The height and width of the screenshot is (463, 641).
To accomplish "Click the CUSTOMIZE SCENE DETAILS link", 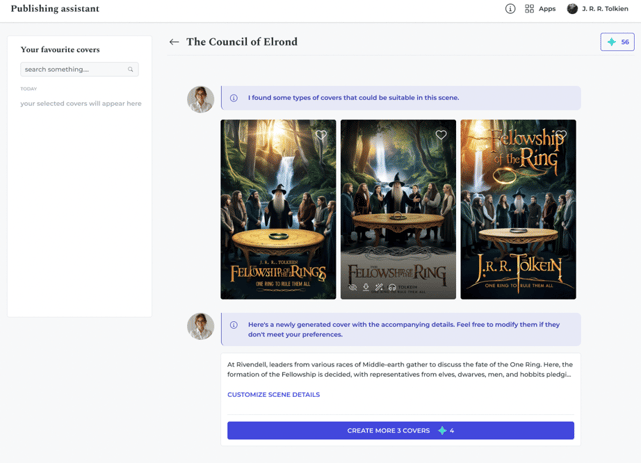I will pyautogui.click(x=273, y=394).
